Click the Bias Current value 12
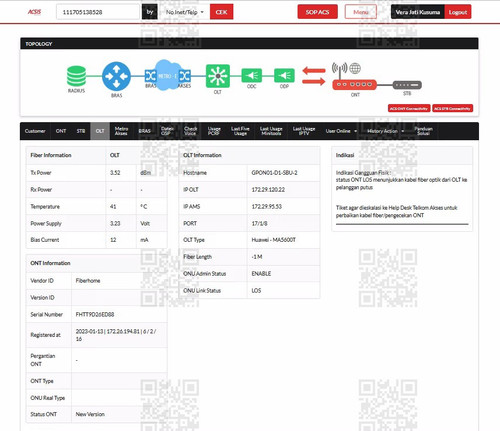Viewport: 500px width, 431px height. pos(113,240)
